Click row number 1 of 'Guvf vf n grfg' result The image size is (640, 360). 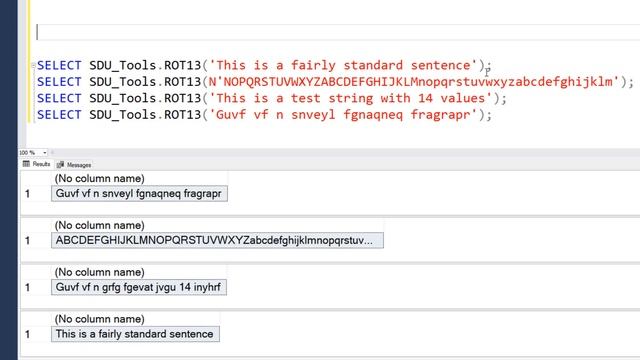(28, 287)
